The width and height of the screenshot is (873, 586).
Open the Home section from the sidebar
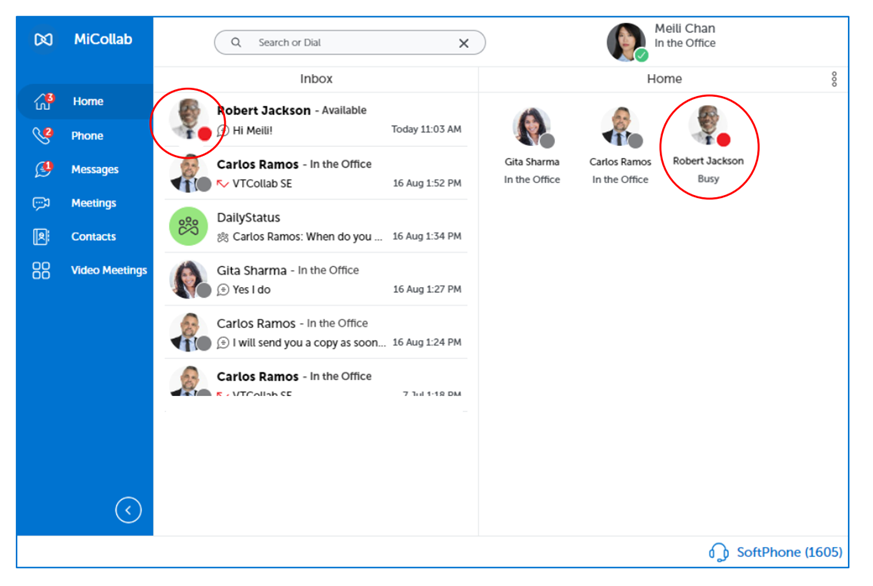coord(88,101)
